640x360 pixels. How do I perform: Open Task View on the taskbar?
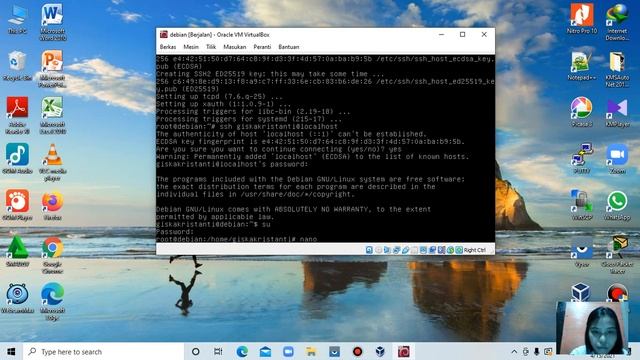tap(218, 351)
